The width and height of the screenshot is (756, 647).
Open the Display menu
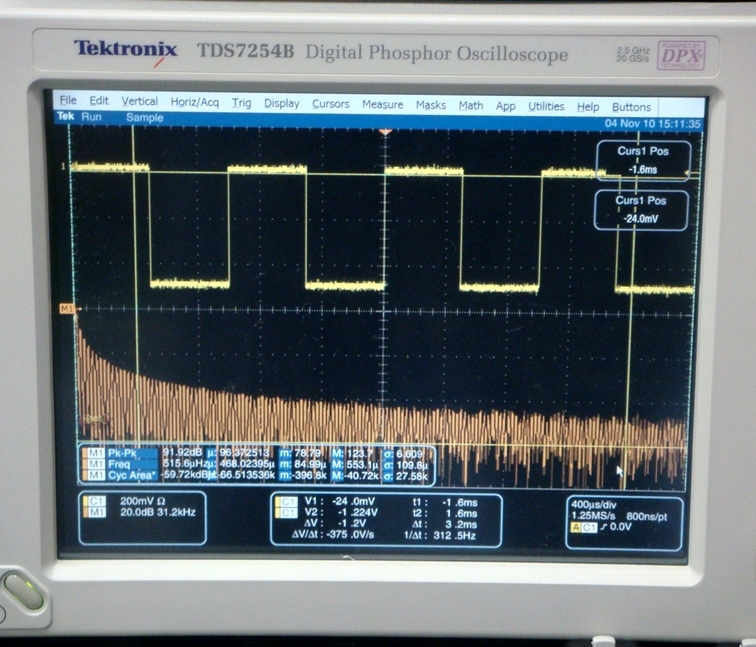click(282, 103)
